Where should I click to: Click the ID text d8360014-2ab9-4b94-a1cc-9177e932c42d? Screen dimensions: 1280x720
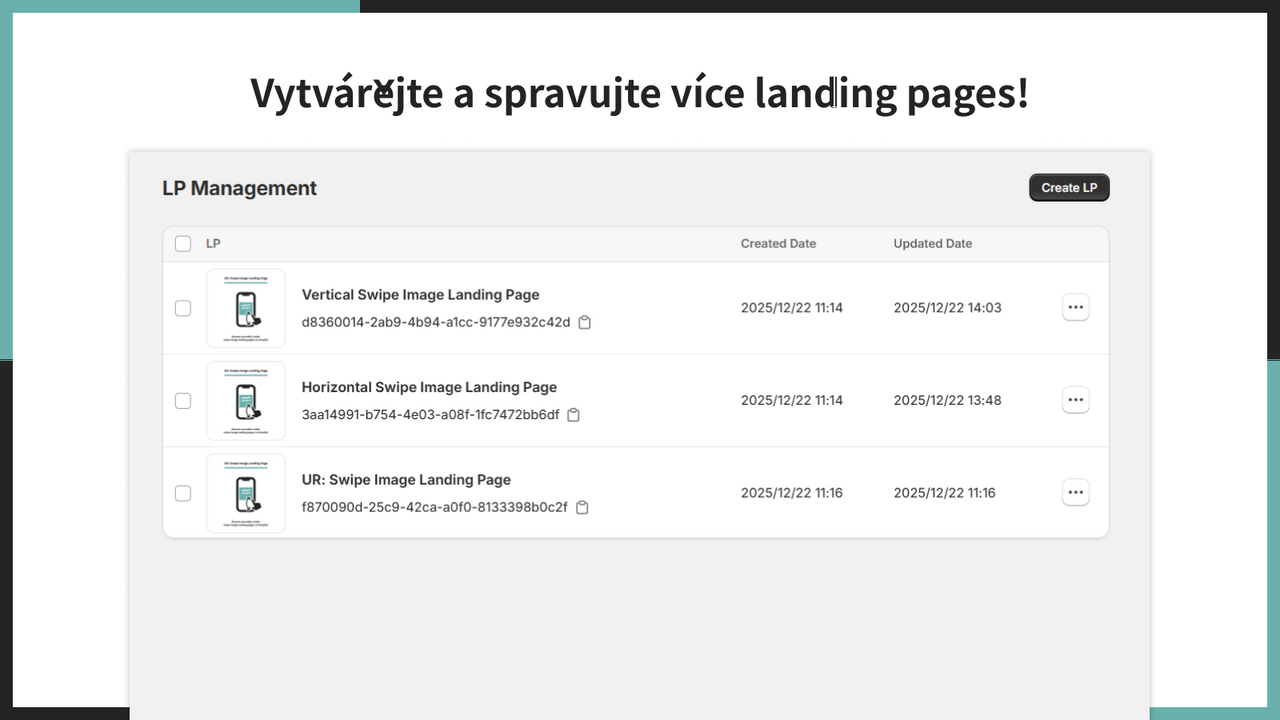[x=436, y=322]
